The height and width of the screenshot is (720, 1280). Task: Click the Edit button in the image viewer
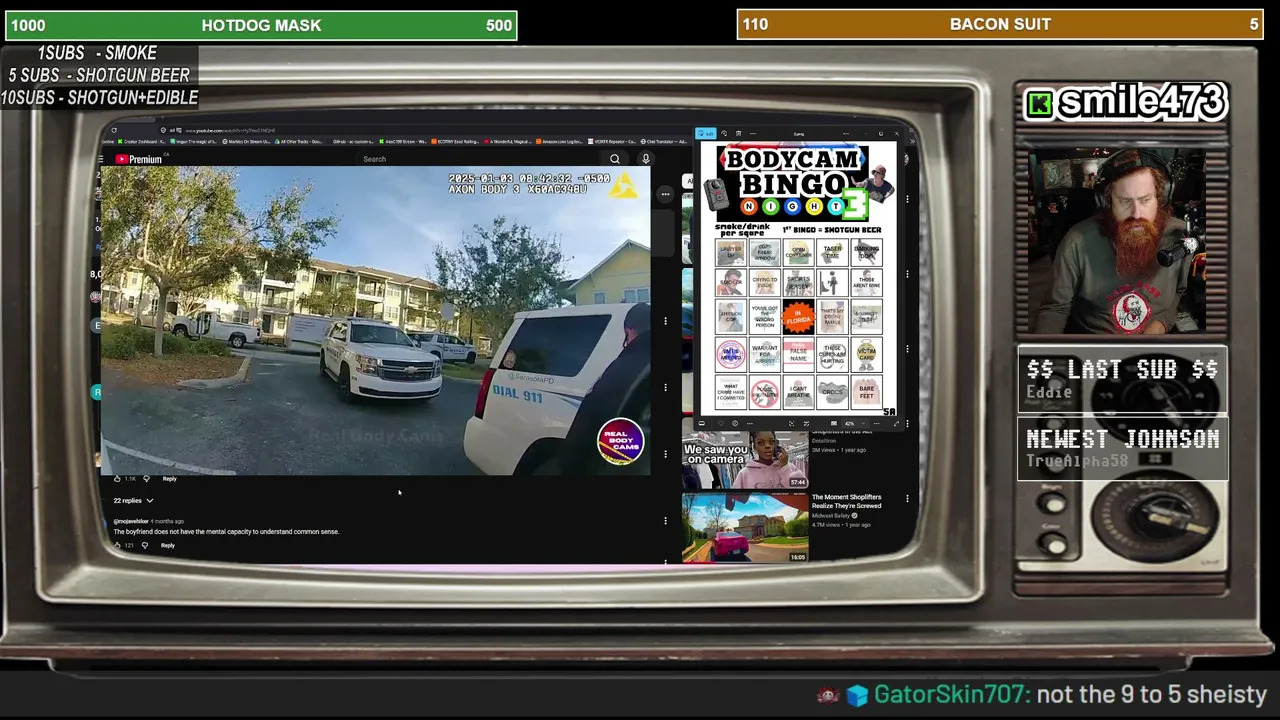coord(706,133)
